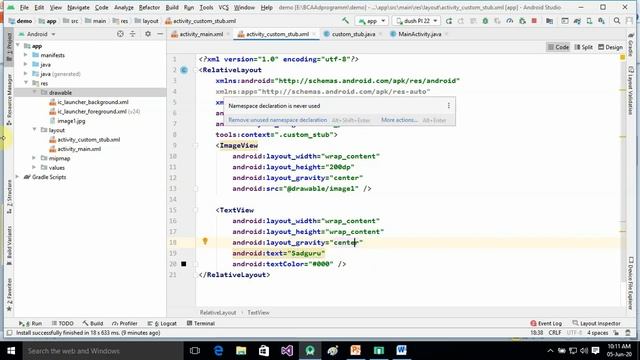
Task: Click the class gutter icon at line 2
Action: 184,70
